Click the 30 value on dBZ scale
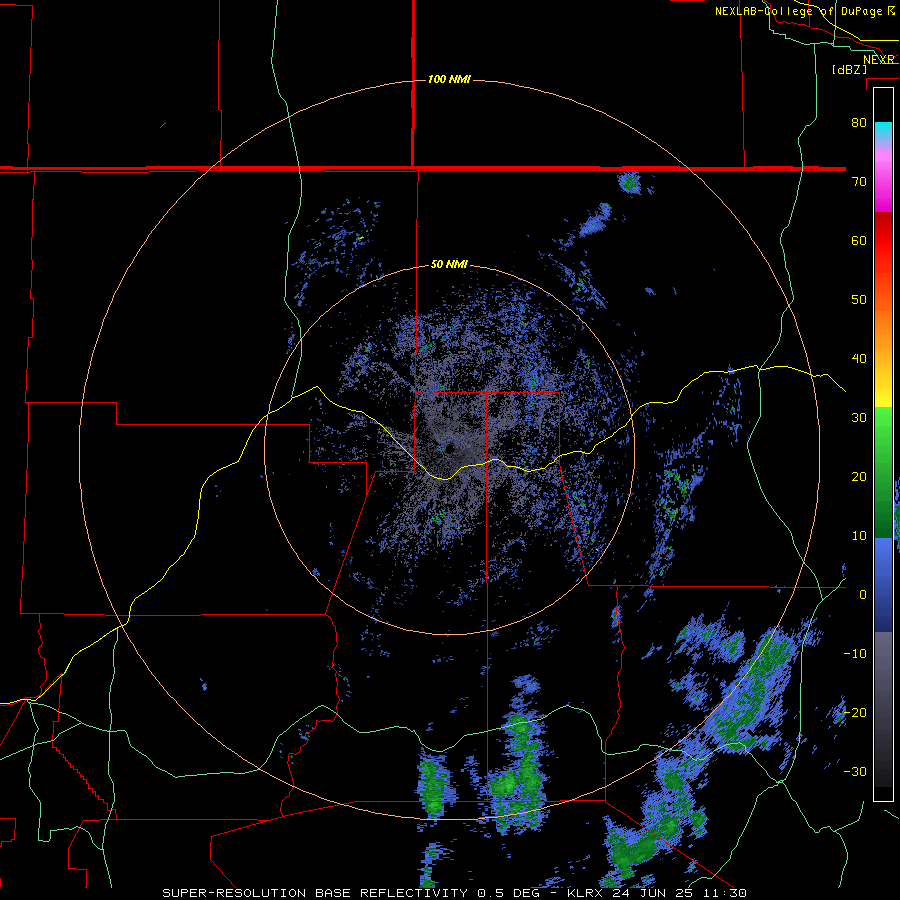The width and height of the screenshot is (900, 900). (859, 417)
